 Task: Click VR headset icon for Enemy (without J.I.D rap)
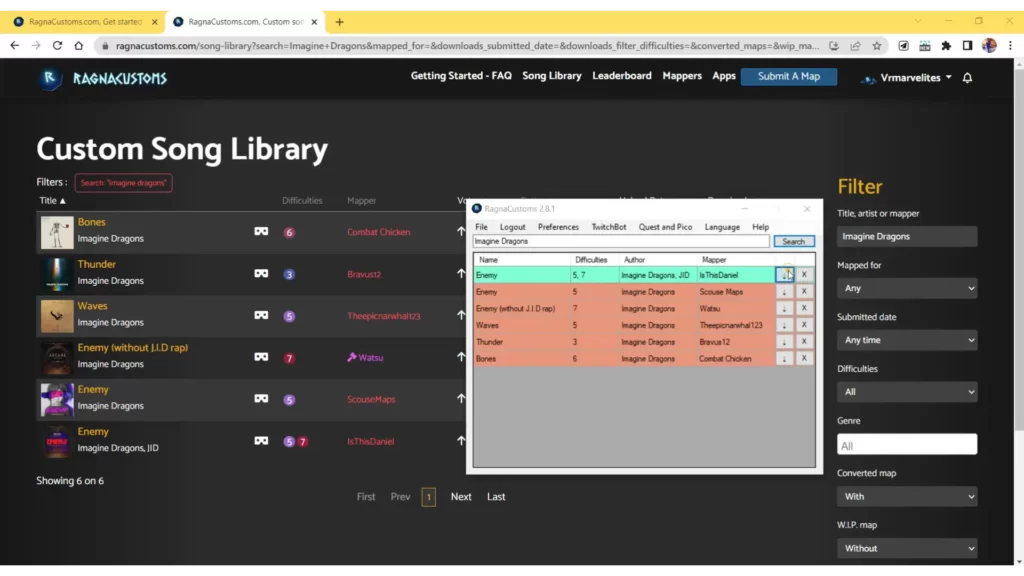(261, 357)
